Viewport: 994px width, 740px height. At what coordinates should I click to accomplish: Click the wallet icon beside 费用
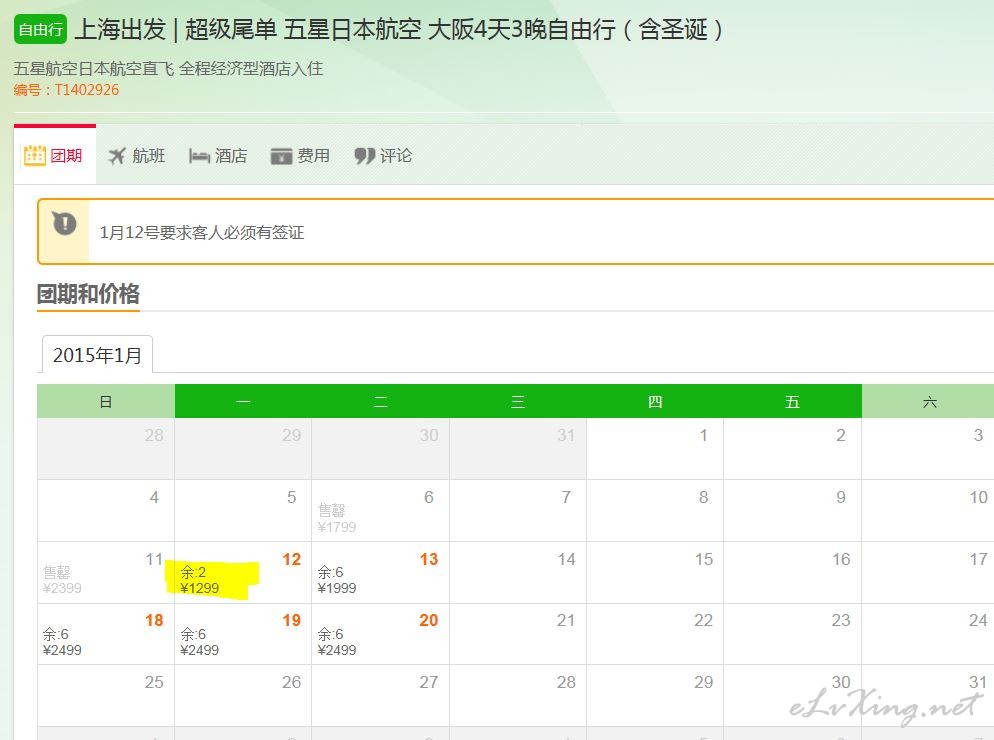pos(281,156)
